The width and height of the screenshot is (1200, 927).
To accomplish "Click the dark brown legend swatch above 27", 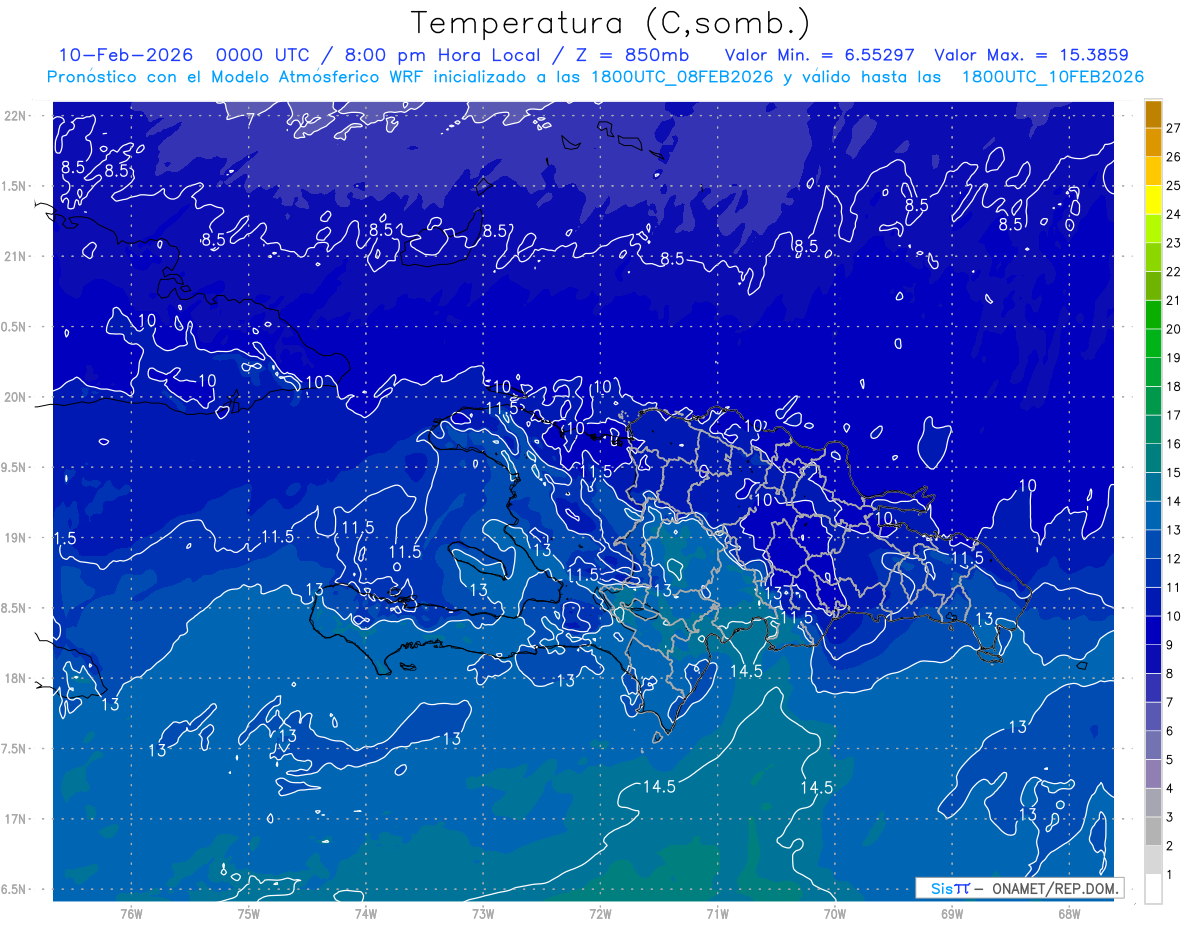I will pyautogui.click(x=1153, y=113).
